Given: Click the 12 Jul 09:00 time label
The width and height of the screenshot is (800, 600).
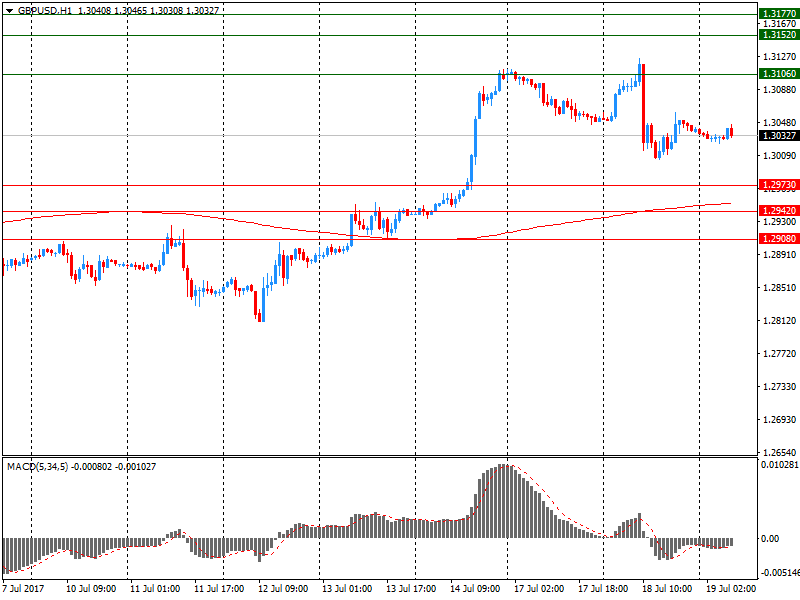Looking at the screenshot, I should coord(283,588).
